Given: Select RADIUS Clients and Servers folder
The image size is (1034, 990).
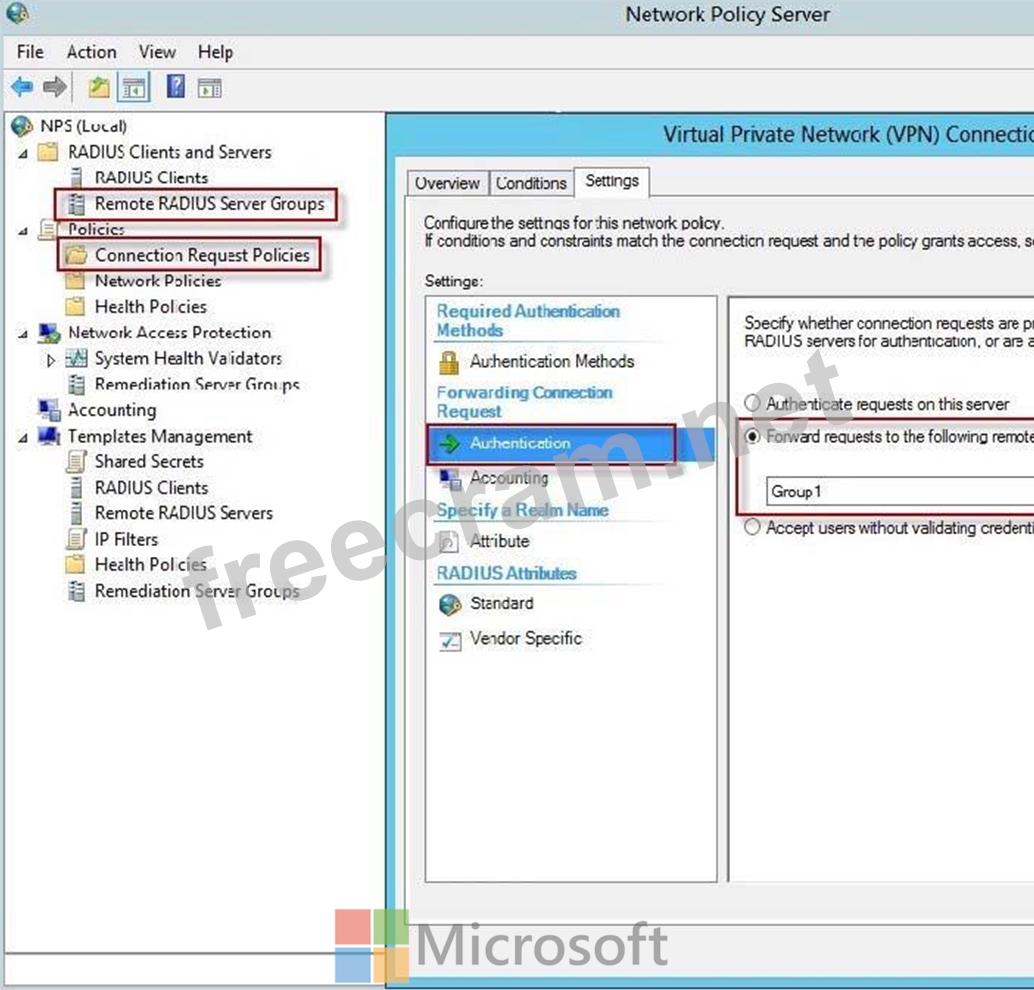Looking at the screenshot, I should 169,152.
